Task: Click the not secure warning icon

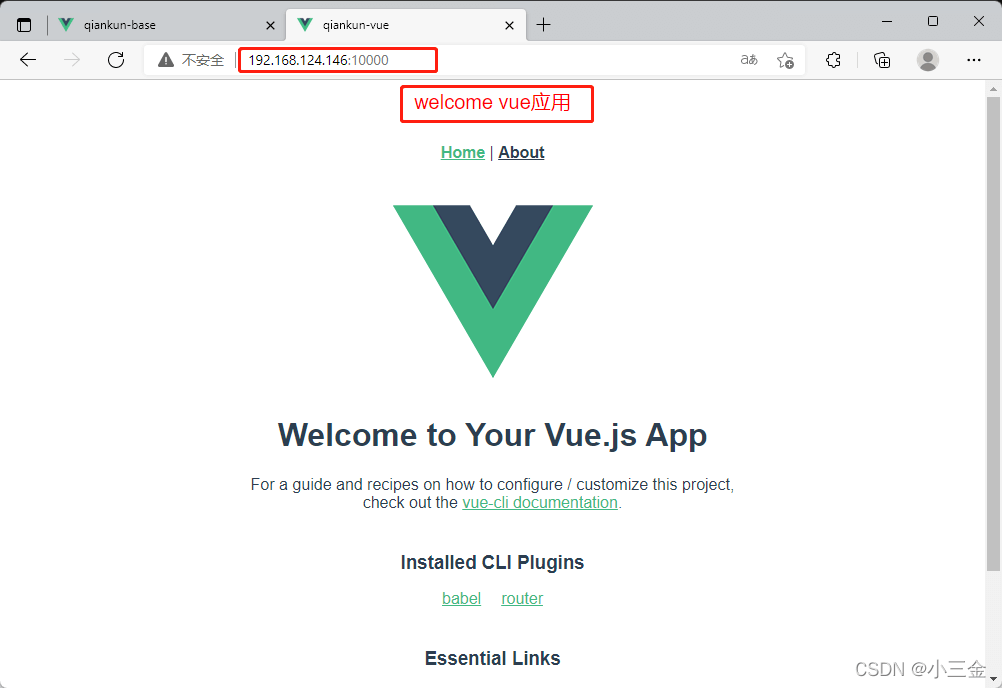Action: pyautogui.click(x=166, y=60)
